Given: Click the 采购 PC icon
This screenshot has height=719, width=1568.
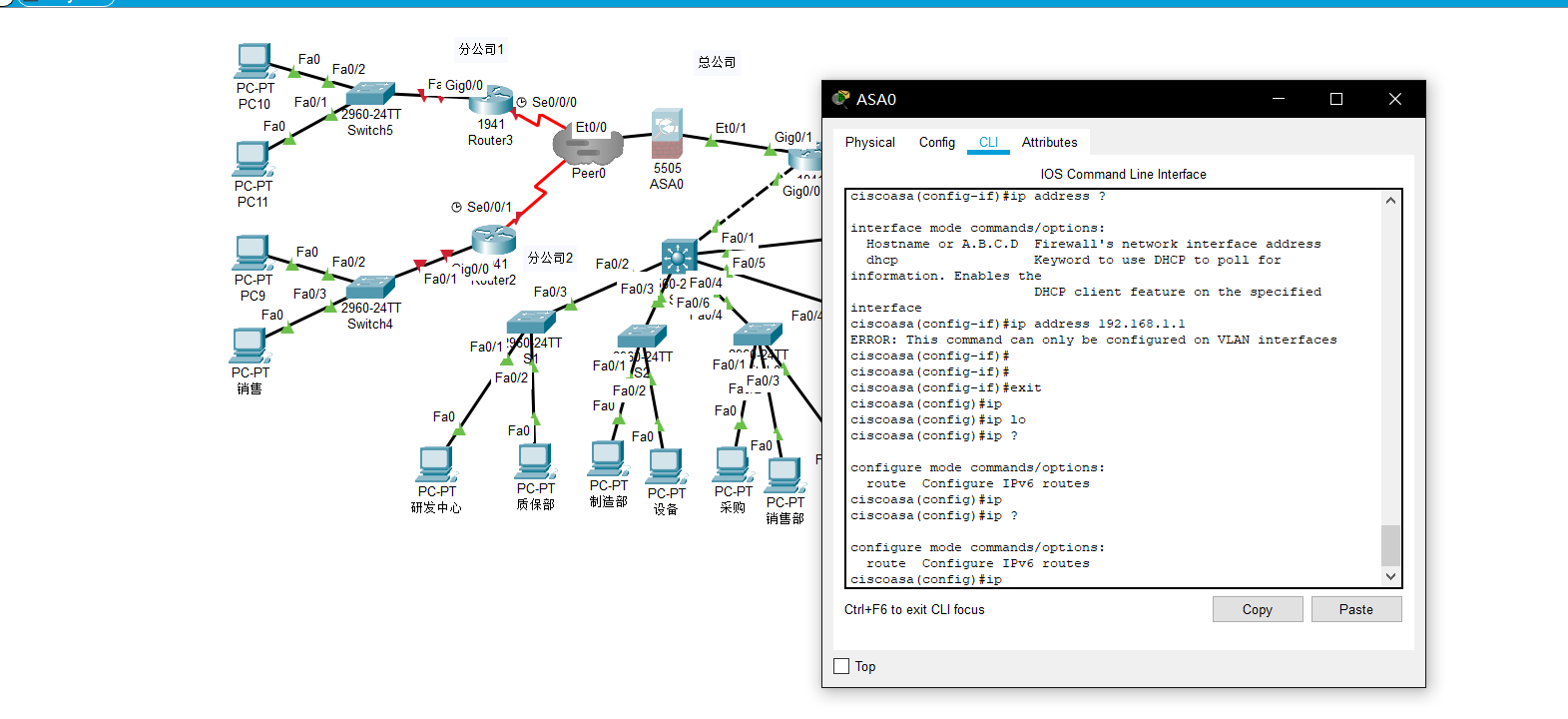Looking at the screenshot, I should (x=732, y=465).
